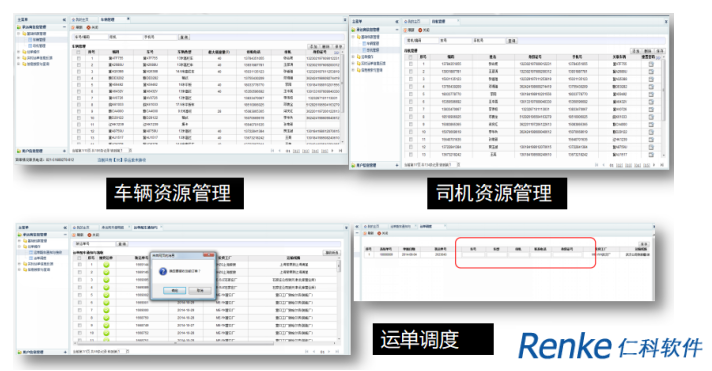Tick checkbox of vehicle table row 4
712x371 pixels.
click(79, 78)
